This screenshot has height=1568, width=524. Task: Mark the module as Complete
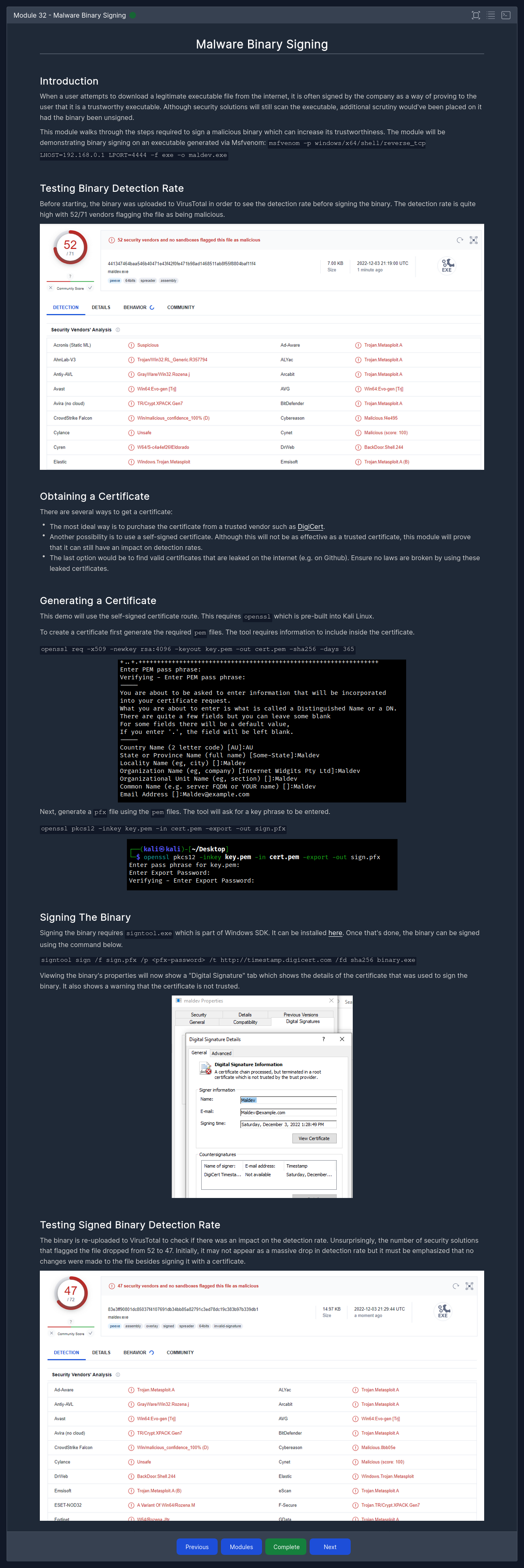(286, 1547)
